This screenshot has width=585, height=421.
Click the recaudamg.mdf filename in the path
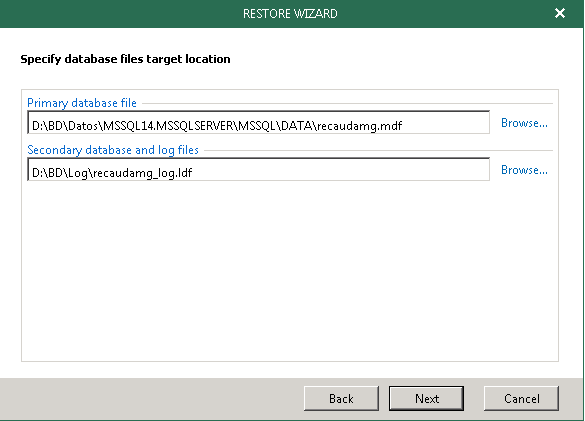(x=360, y=126)
